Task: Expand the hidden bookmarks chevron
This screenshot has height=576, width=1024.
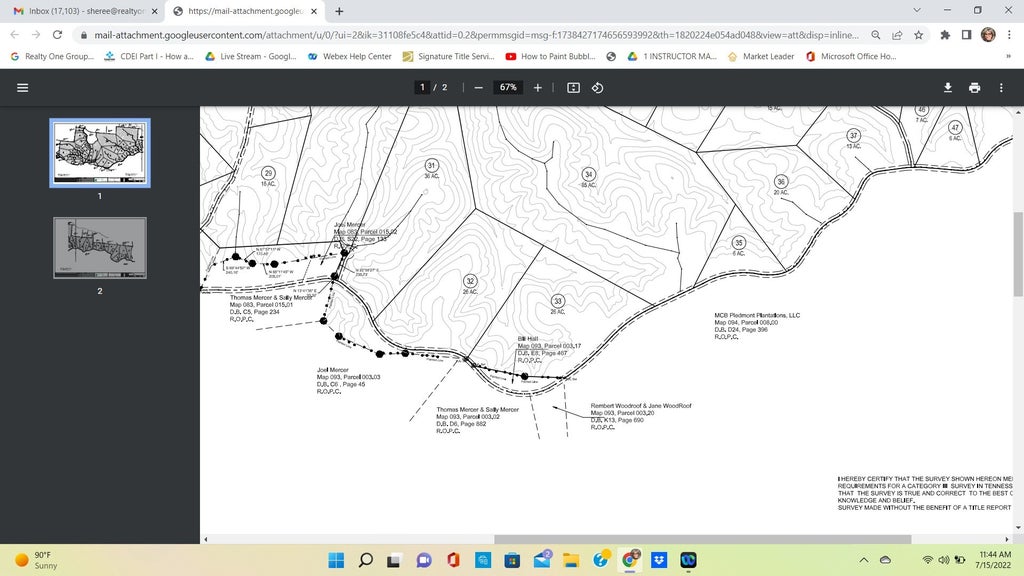Action: [x=1008, y=56]
